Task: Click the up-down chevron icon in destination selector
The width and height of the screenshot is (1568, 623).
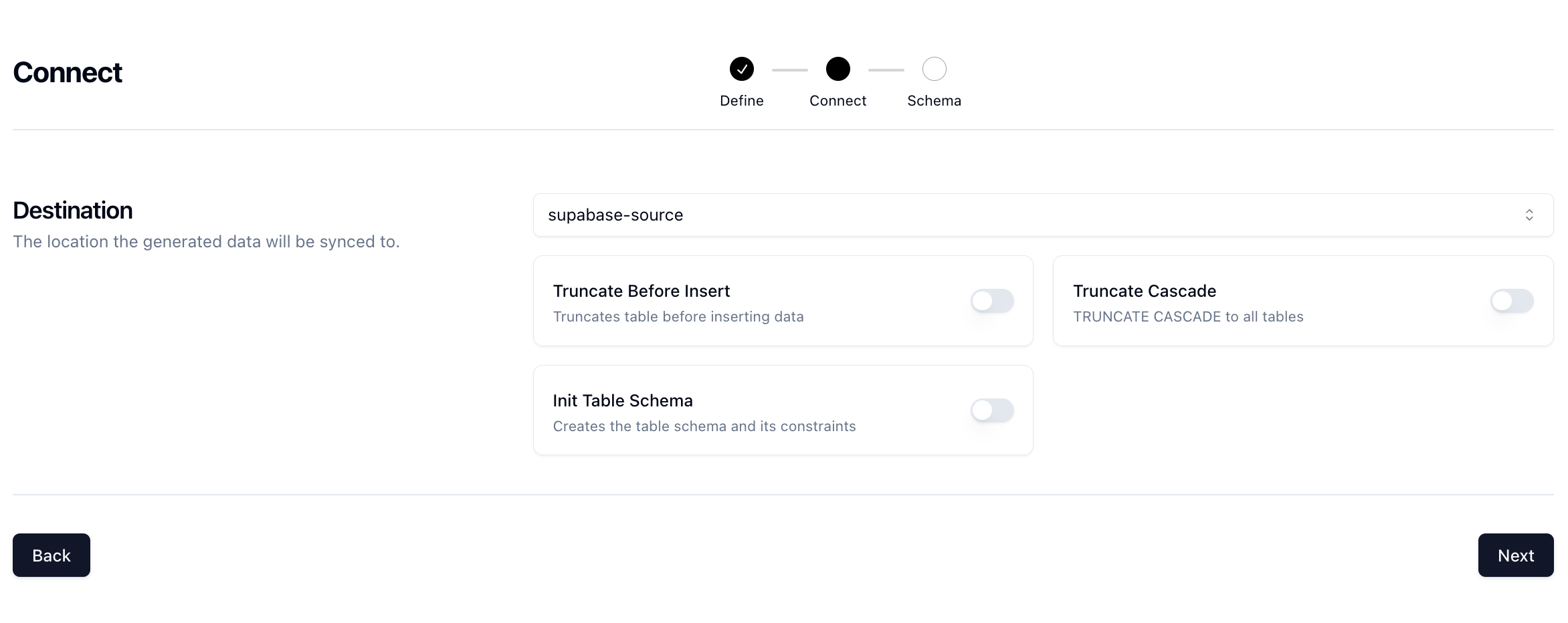Action: (1529, 215)
